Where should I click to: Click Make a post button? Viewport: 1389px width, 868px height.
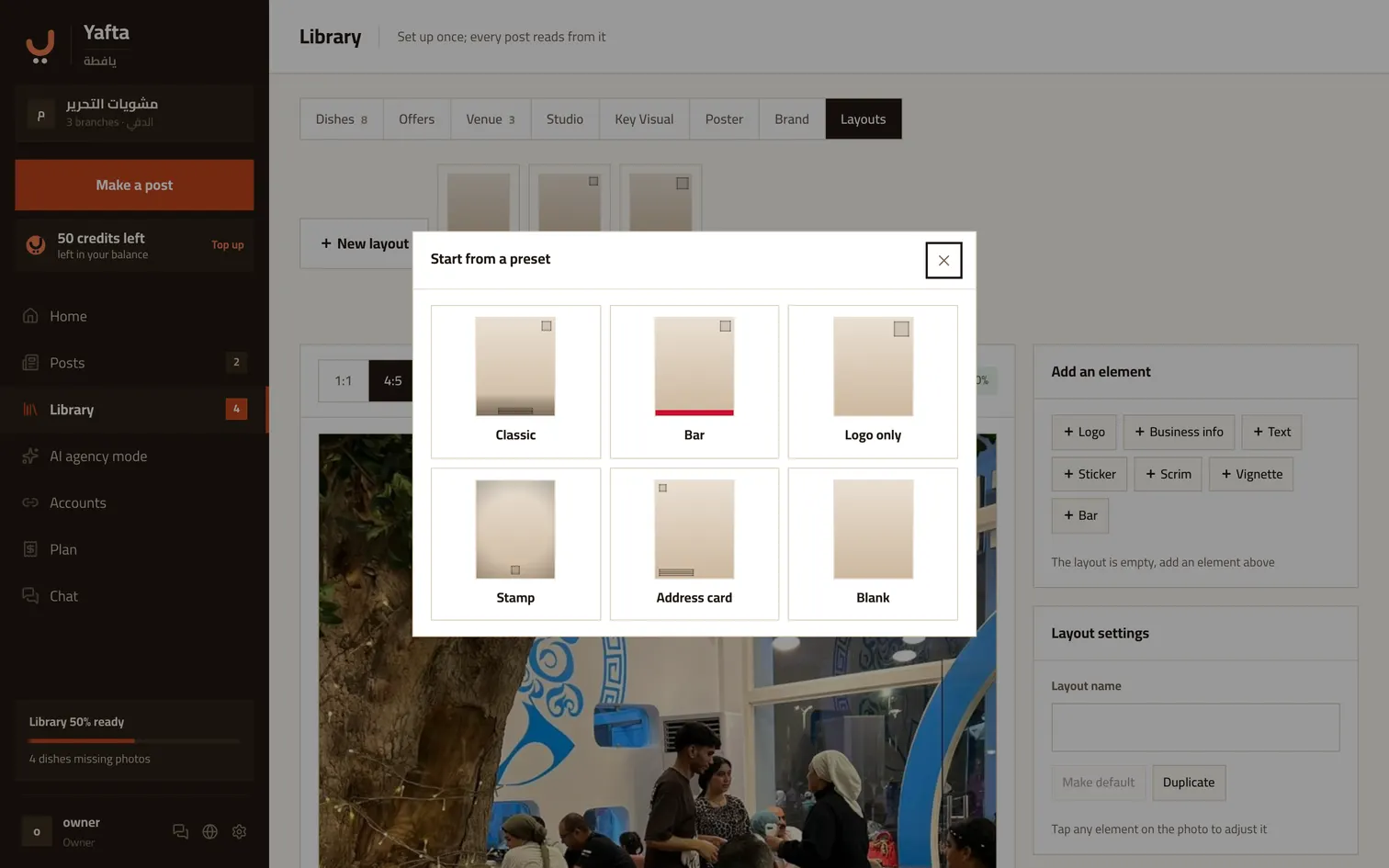pyautogui.click(x=134, y=185)
